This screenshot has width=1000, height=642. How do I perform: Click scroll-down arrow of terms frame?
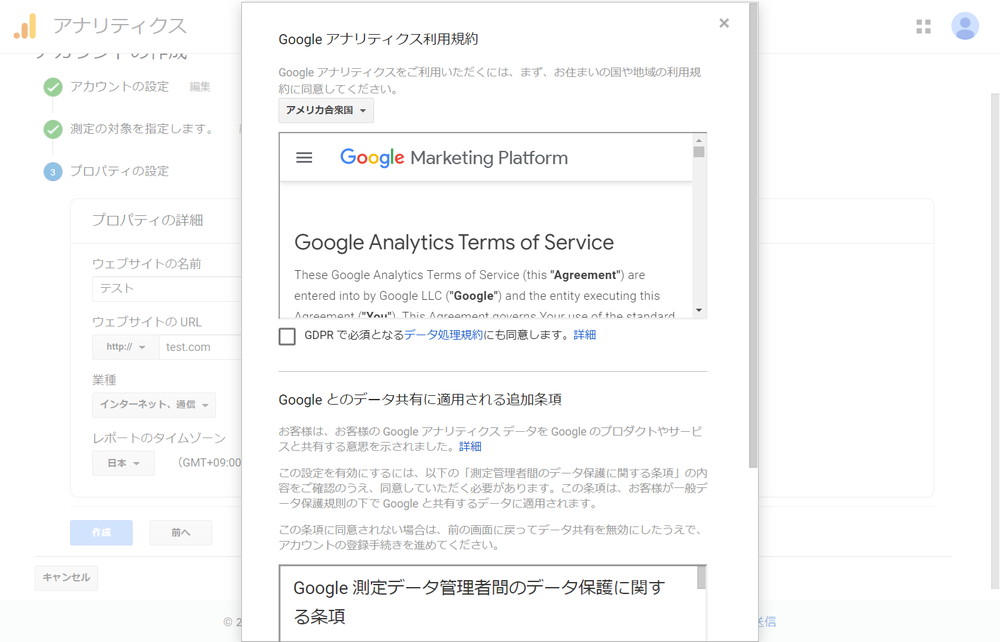tap(699, 310)
